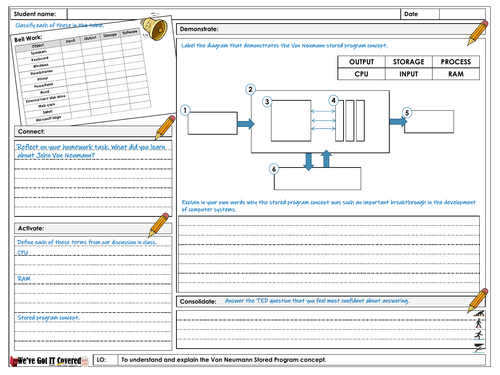Click the empty label box numbered 5
The width and height of the screenshot is (500, 375).
(x=429, y=122)
